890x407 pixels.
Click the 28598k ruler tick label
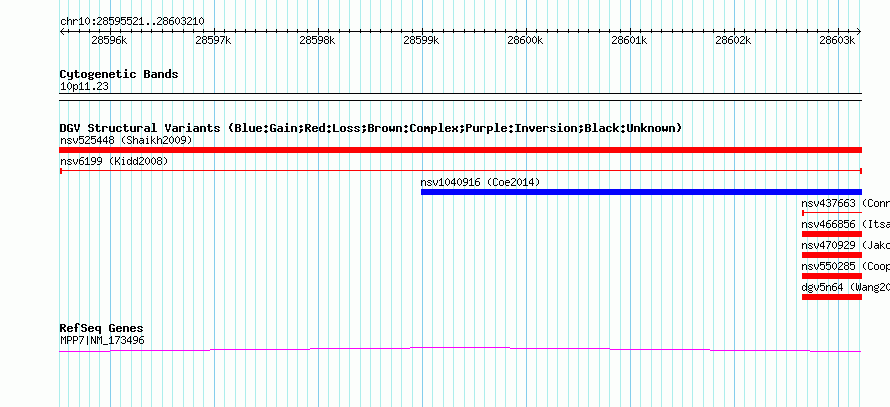[x=317, y=40]
